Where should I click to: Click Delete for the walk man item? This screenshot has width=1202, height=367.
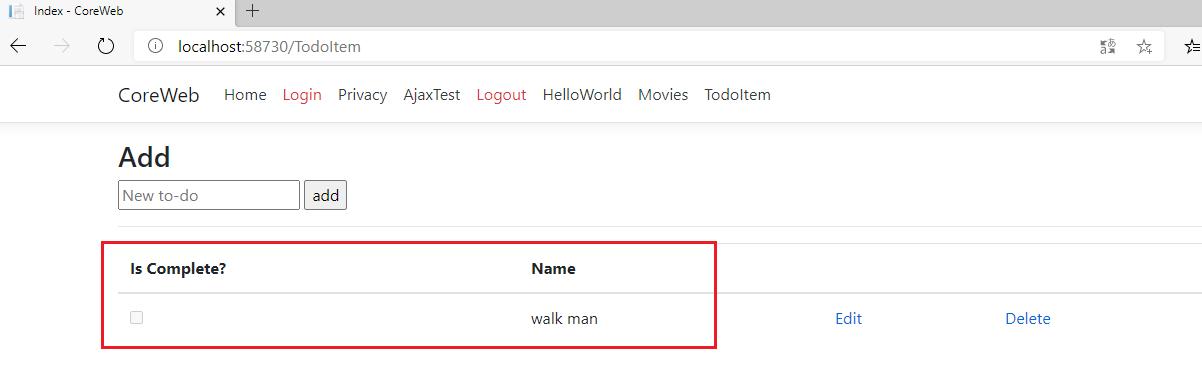click(x=1028, y=319)
